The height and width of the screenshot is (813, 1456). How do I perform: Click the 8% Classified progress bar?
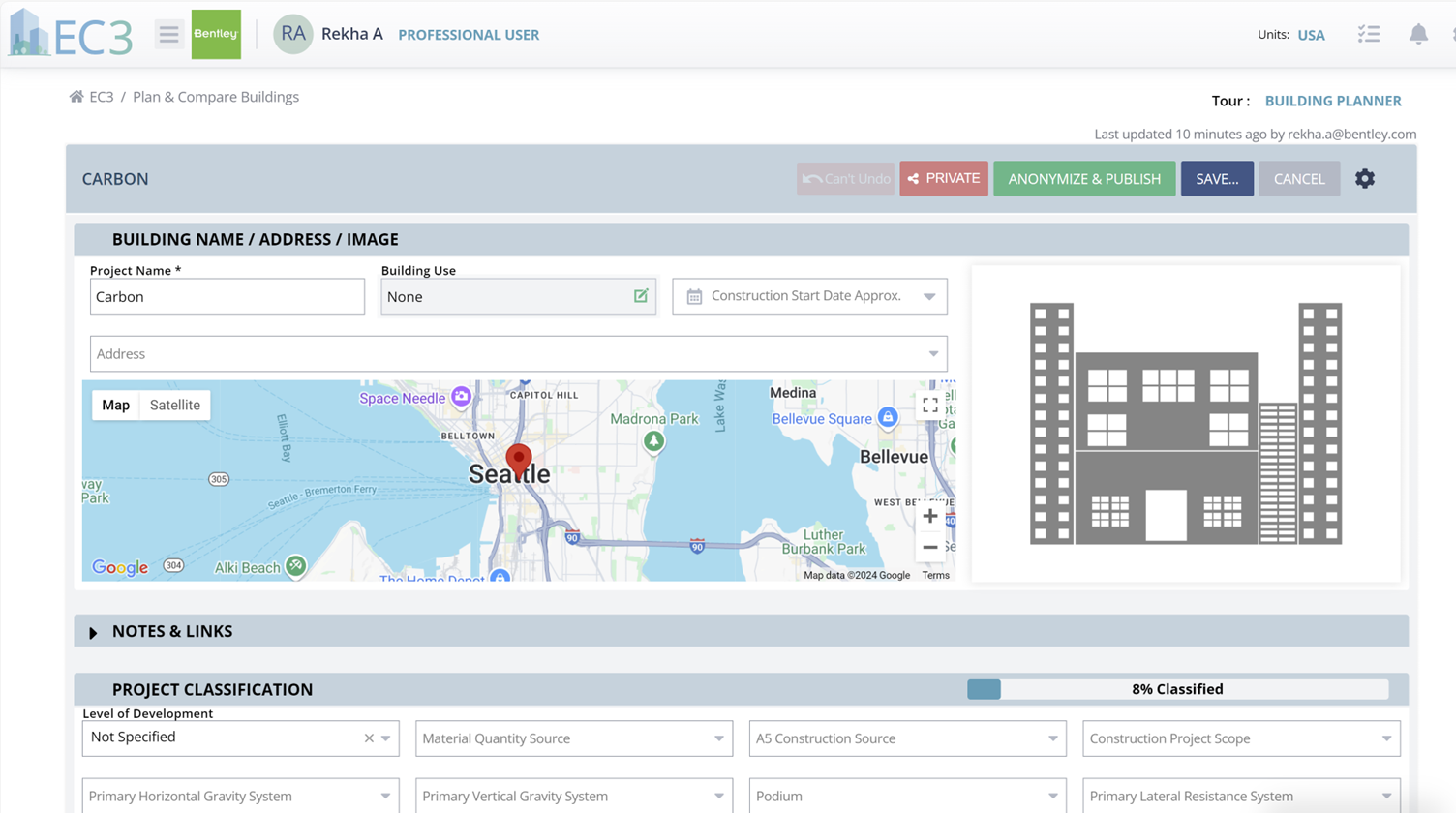tap(1176, 689)
